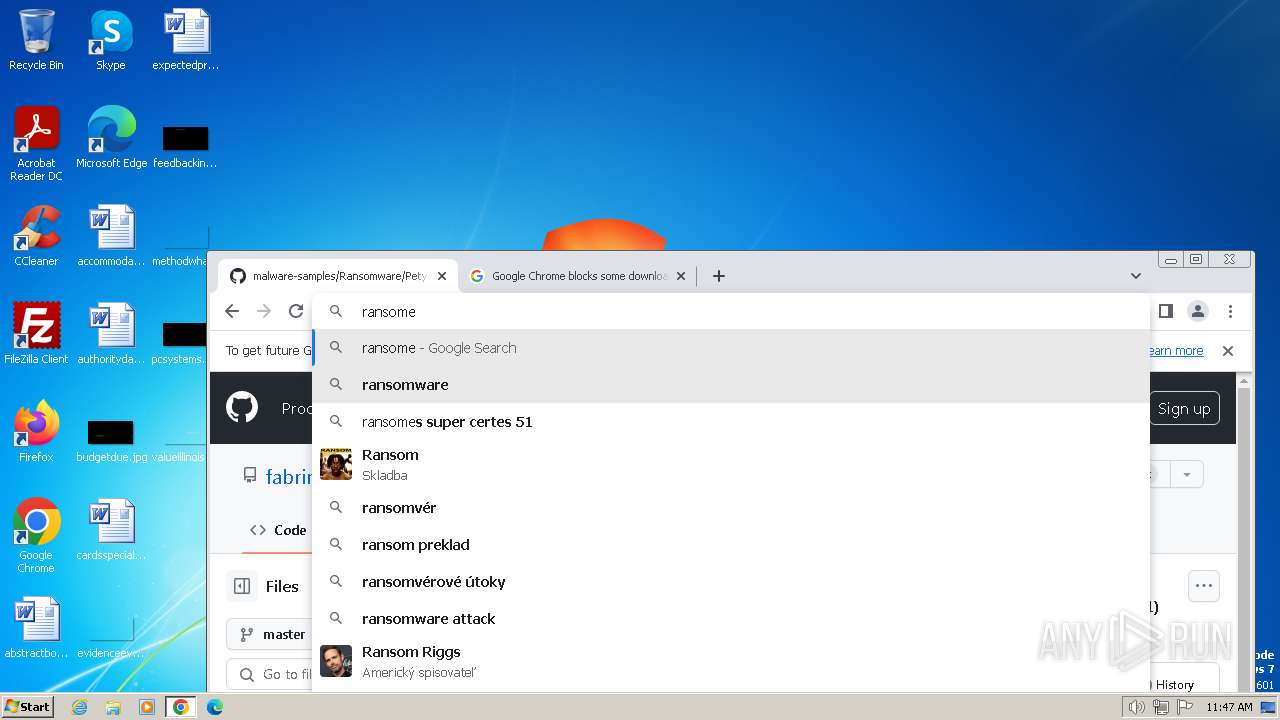Open the Code tab on GitHub
The height and width of the screenshot is (720, 1280).
click(x=278, y=530)
